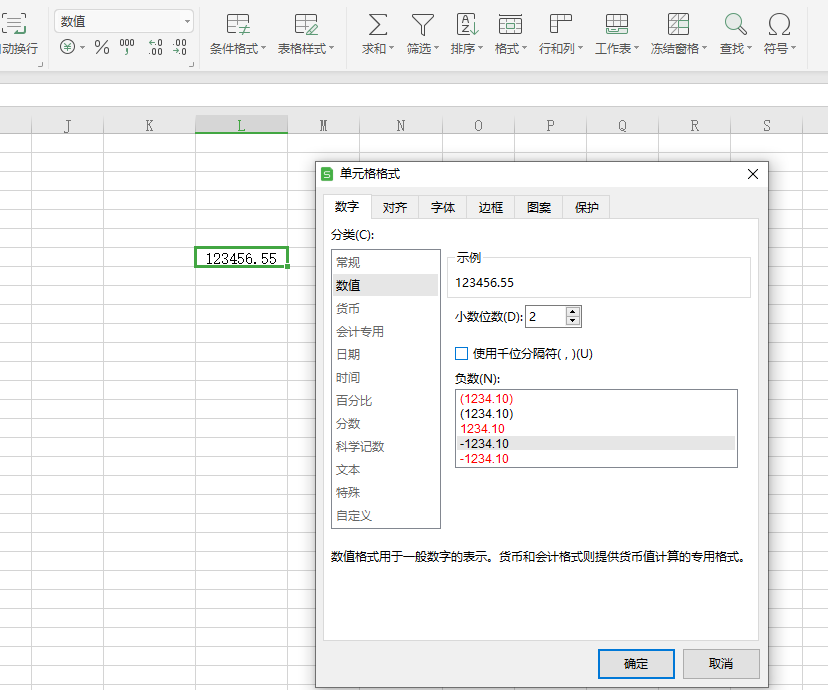Select the cell containing 123456.55
Screen dimensions: 828x690
(241, 258)
